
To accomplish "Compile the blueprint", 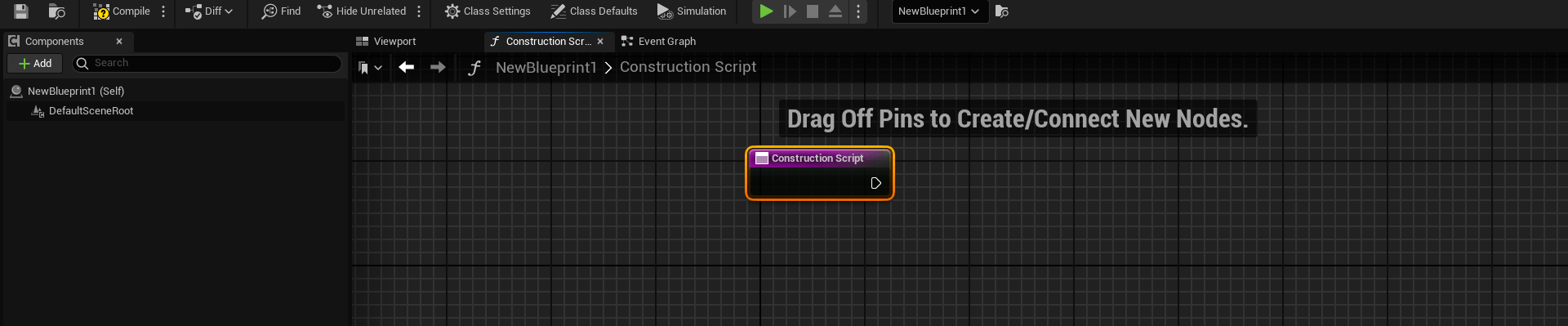I will pos(122,11).
